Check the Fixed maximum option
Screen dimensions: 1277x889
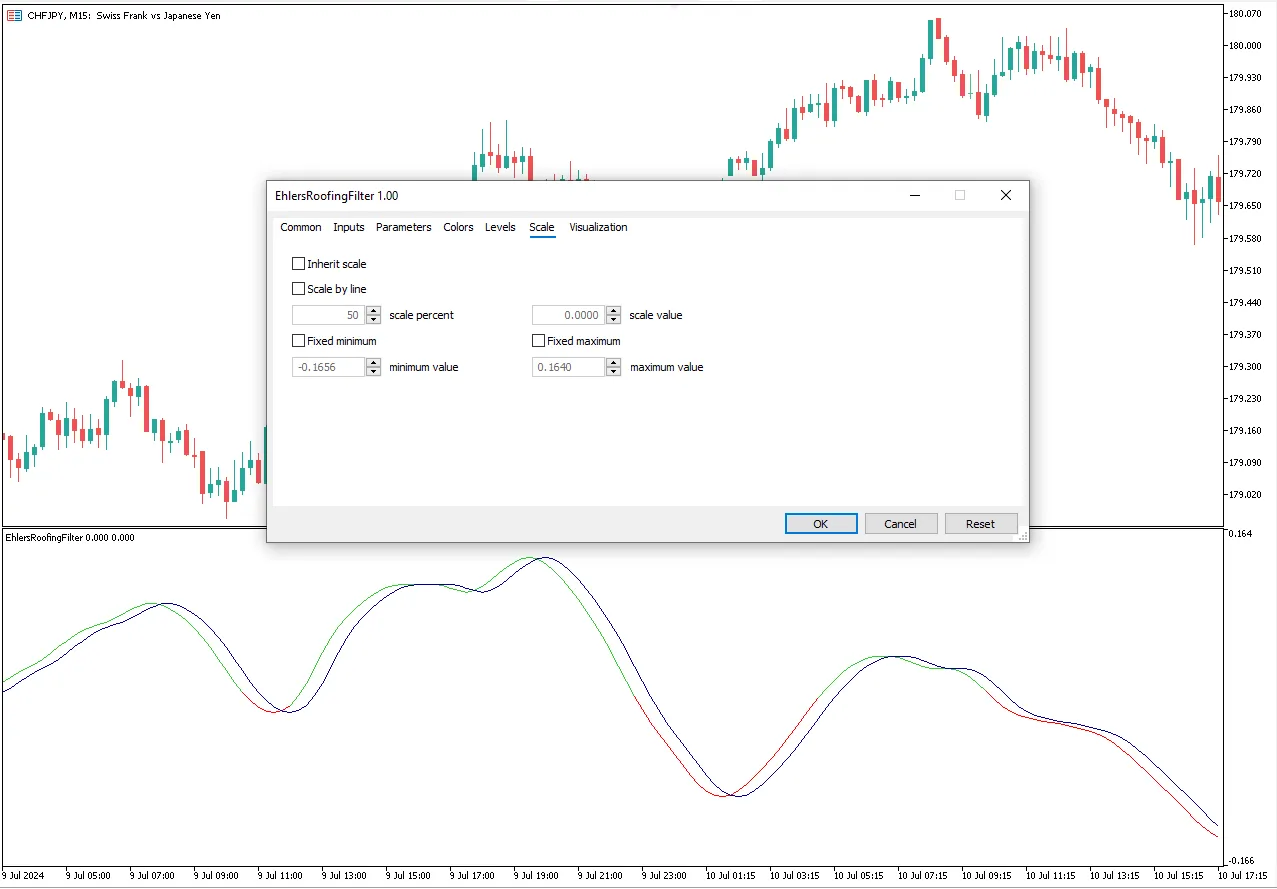(x=538, y=341)
